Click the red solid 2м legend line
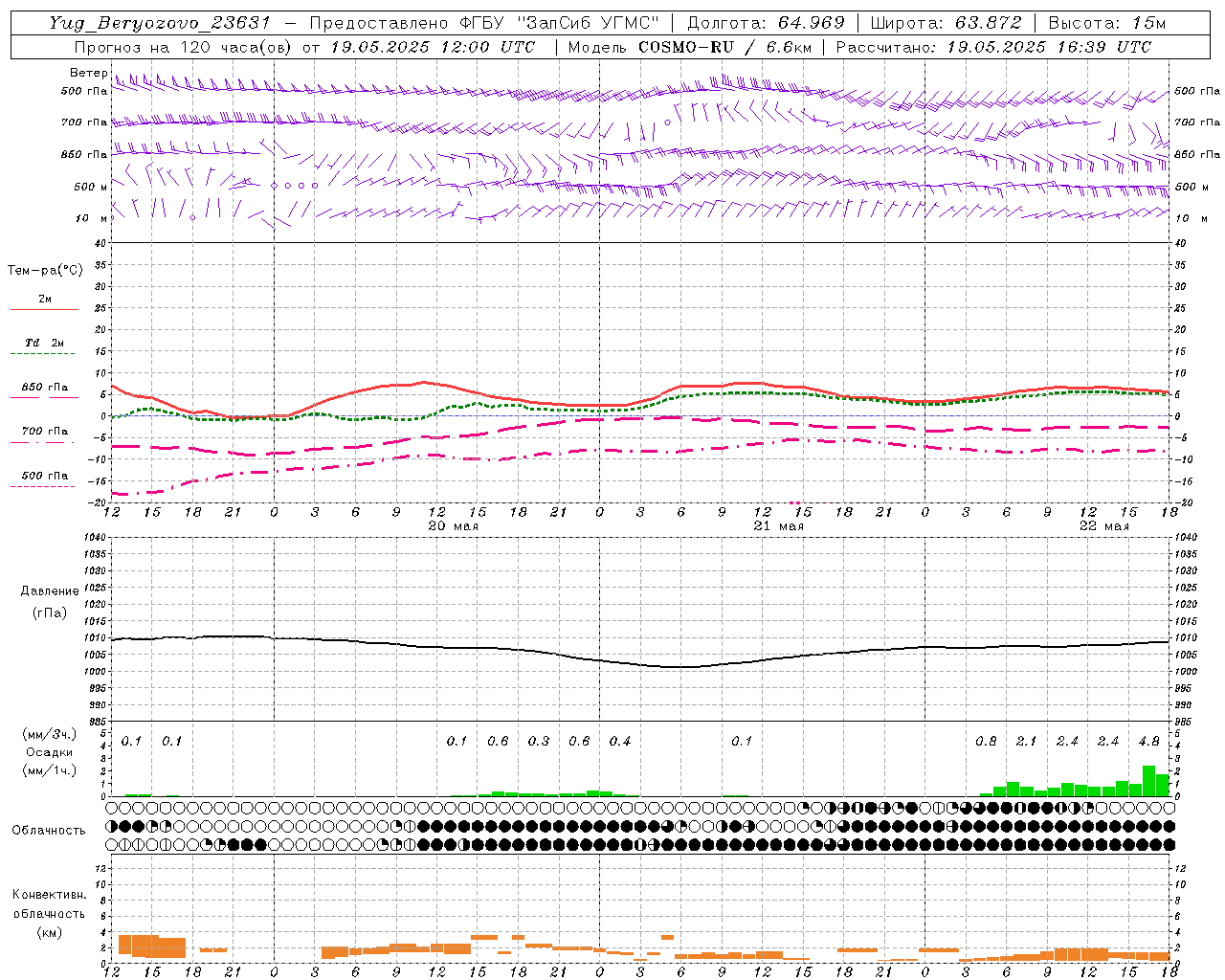 (44, 309)
